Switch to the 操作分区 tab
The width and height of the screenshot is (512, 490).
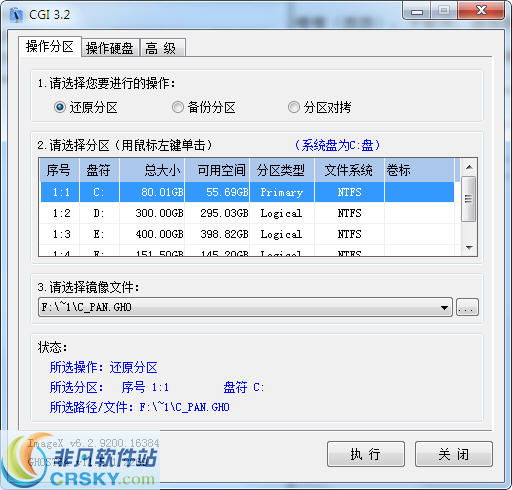pos(50,46)
